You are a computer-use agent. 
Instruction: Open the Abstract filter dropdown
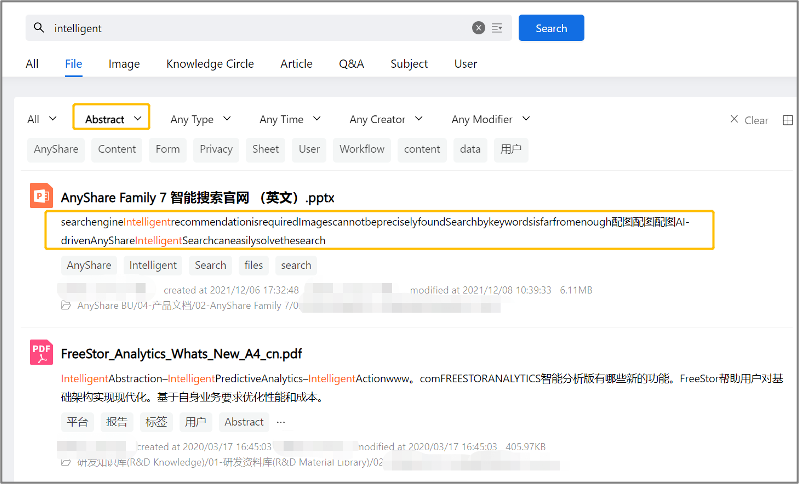click(111, 119)
